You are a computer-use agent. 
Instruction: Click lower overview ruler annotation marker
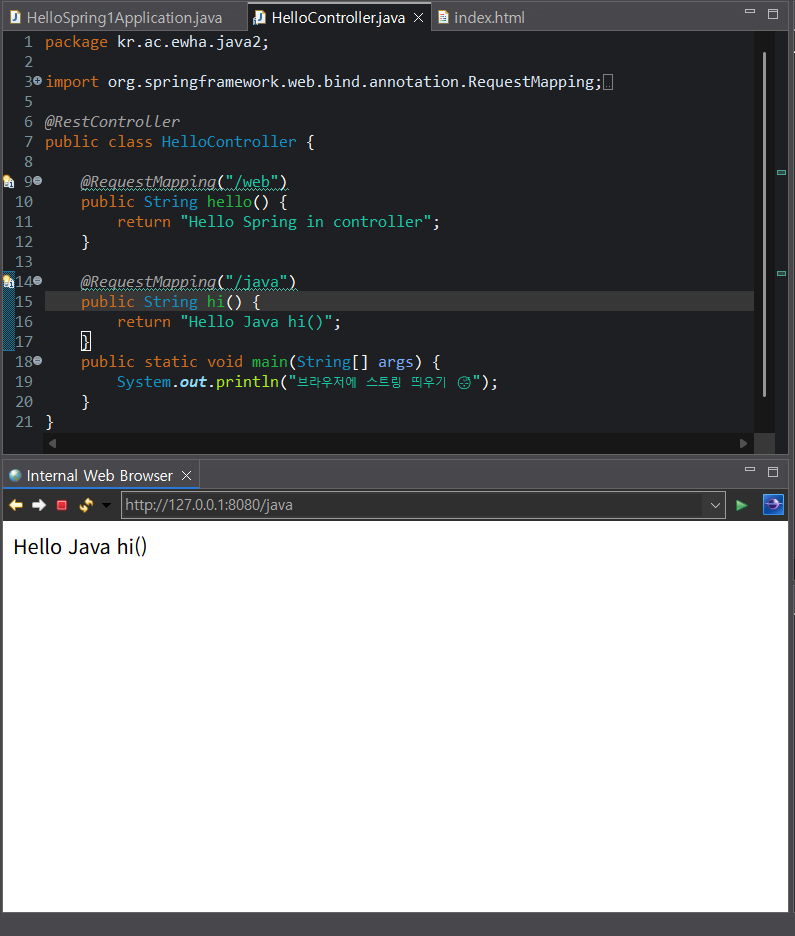[781, 273]
